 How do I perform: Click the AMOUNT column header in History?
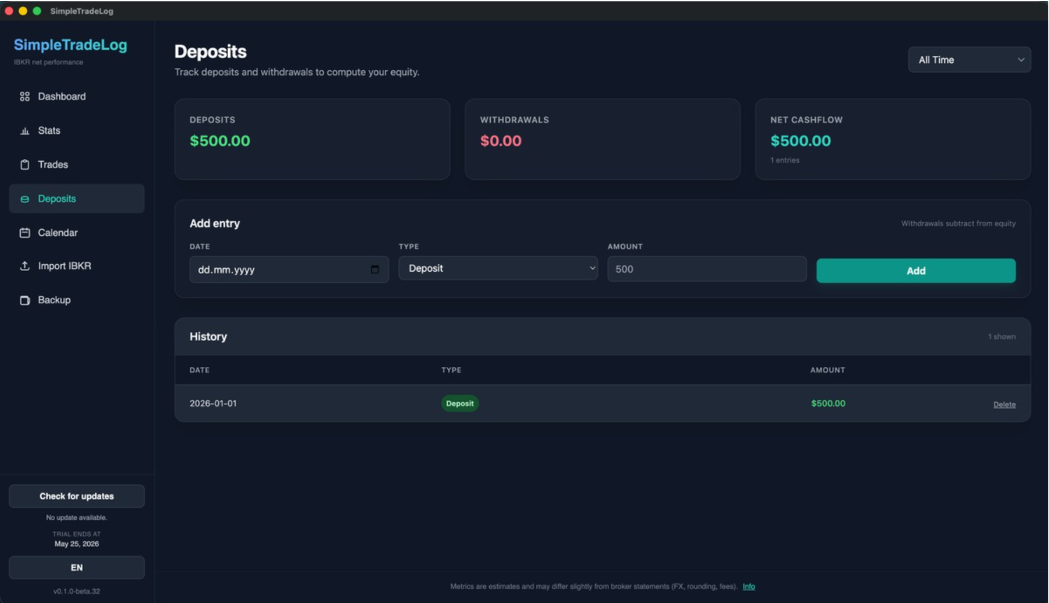click(828, 370)
